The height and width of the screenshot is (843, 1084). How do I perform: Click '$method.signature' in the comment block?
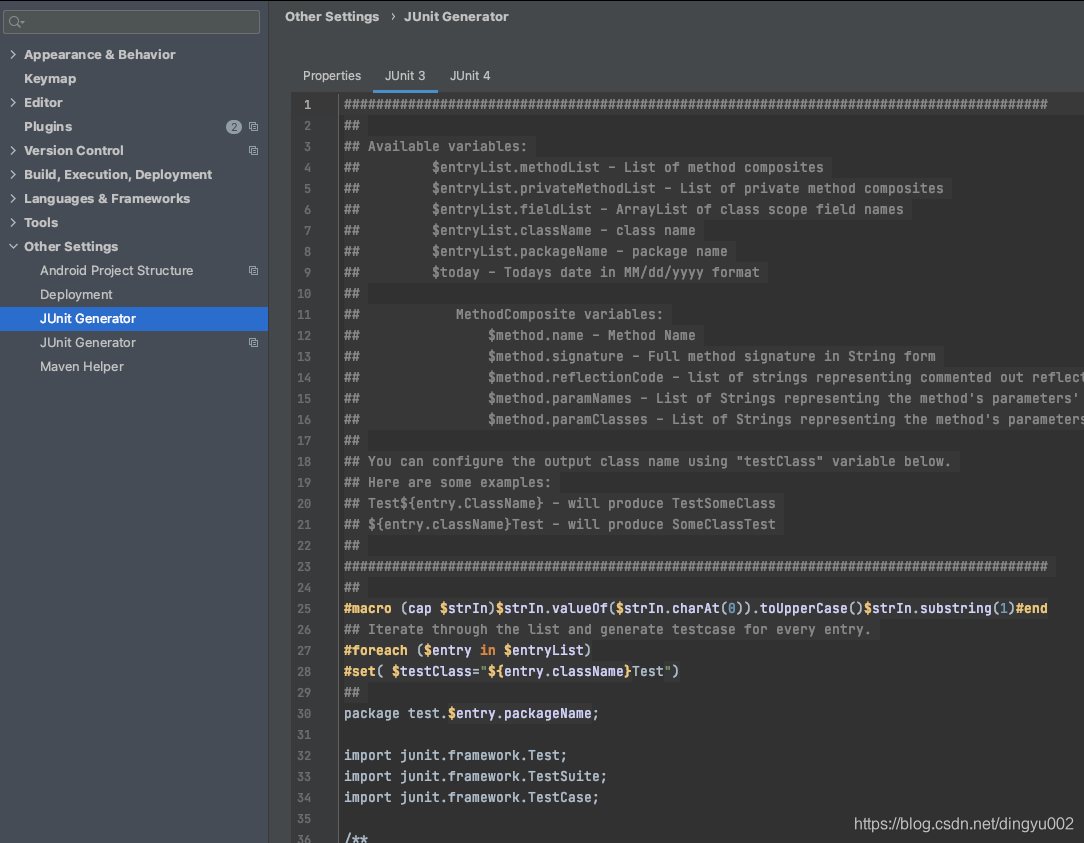(556, 356)
